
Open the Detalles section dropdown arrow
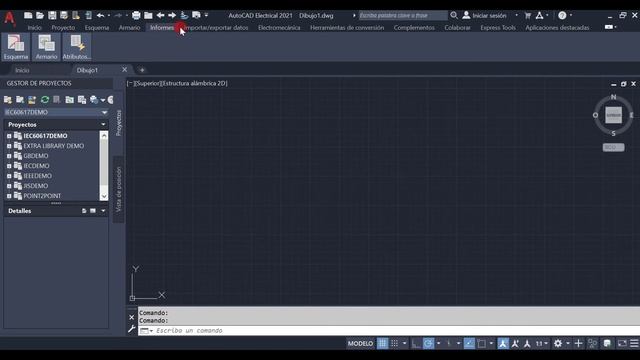pos(103,211)
